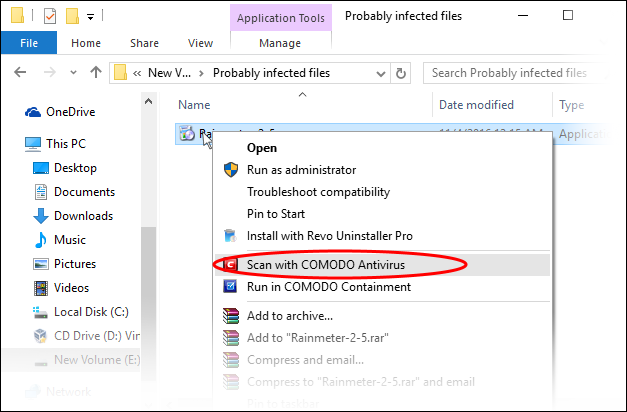627x412 pixels.
Task: Switch to the Share ribbon tab
Action: click(x=144, y=43)
